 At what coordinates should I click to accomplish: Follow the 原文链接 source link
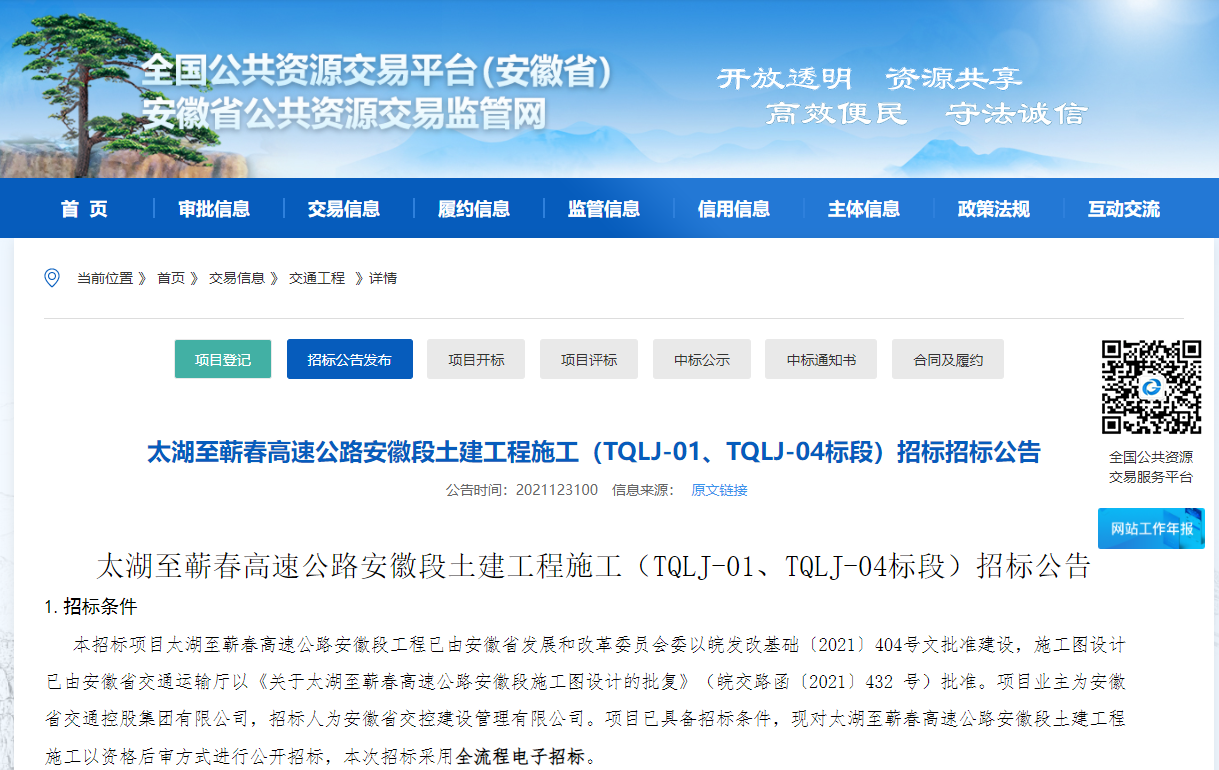tap(719, 490)
